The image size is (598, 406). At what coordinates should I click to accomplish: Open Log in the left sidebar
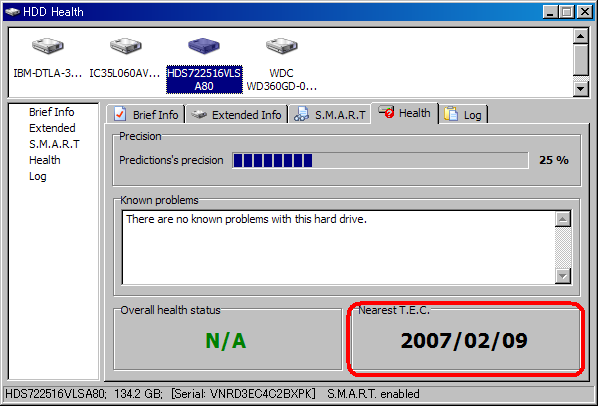click(38, 177)
